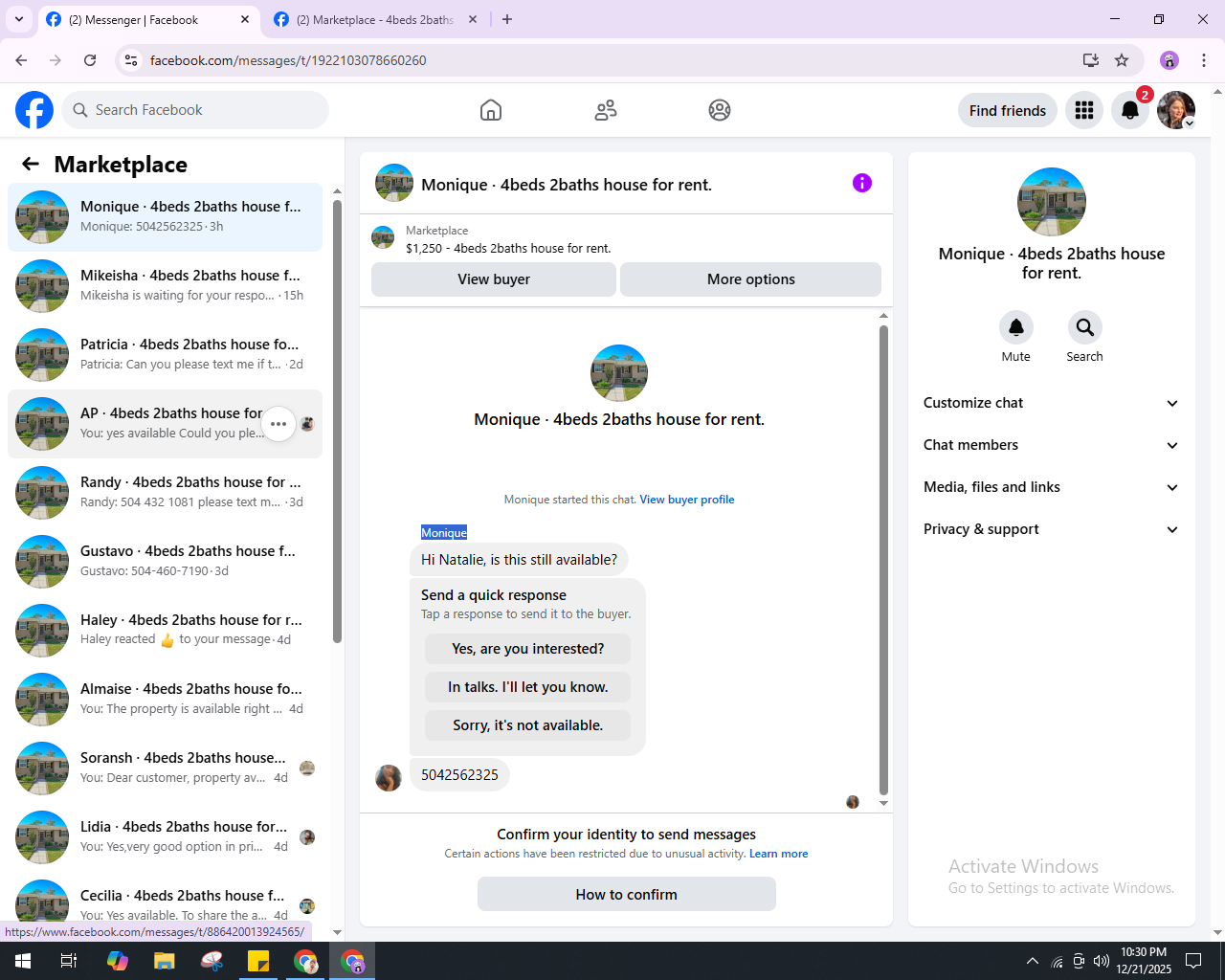Click View buyer button

coord(494,279)
